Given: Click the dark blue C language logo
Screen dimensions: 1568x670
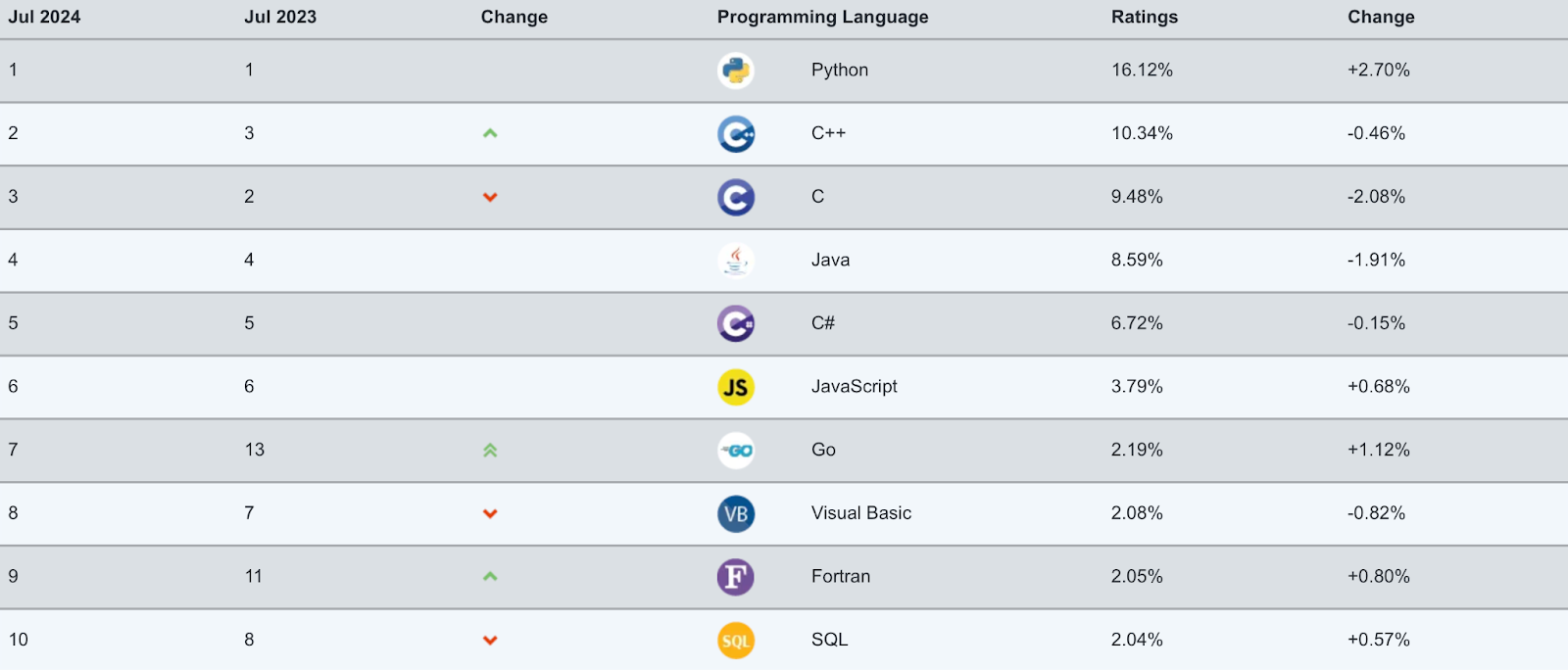Looking at the screenshot, I should coord(736,197).
